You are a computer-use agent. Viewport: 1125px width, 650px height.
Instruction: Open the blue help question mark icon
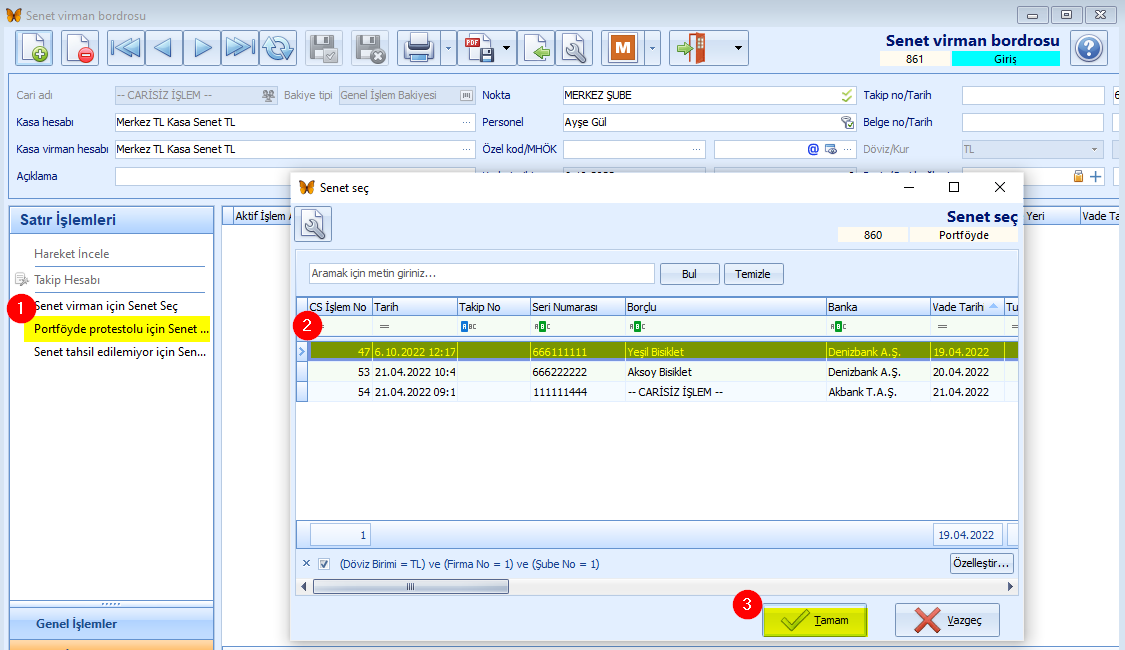(1088, 48)
